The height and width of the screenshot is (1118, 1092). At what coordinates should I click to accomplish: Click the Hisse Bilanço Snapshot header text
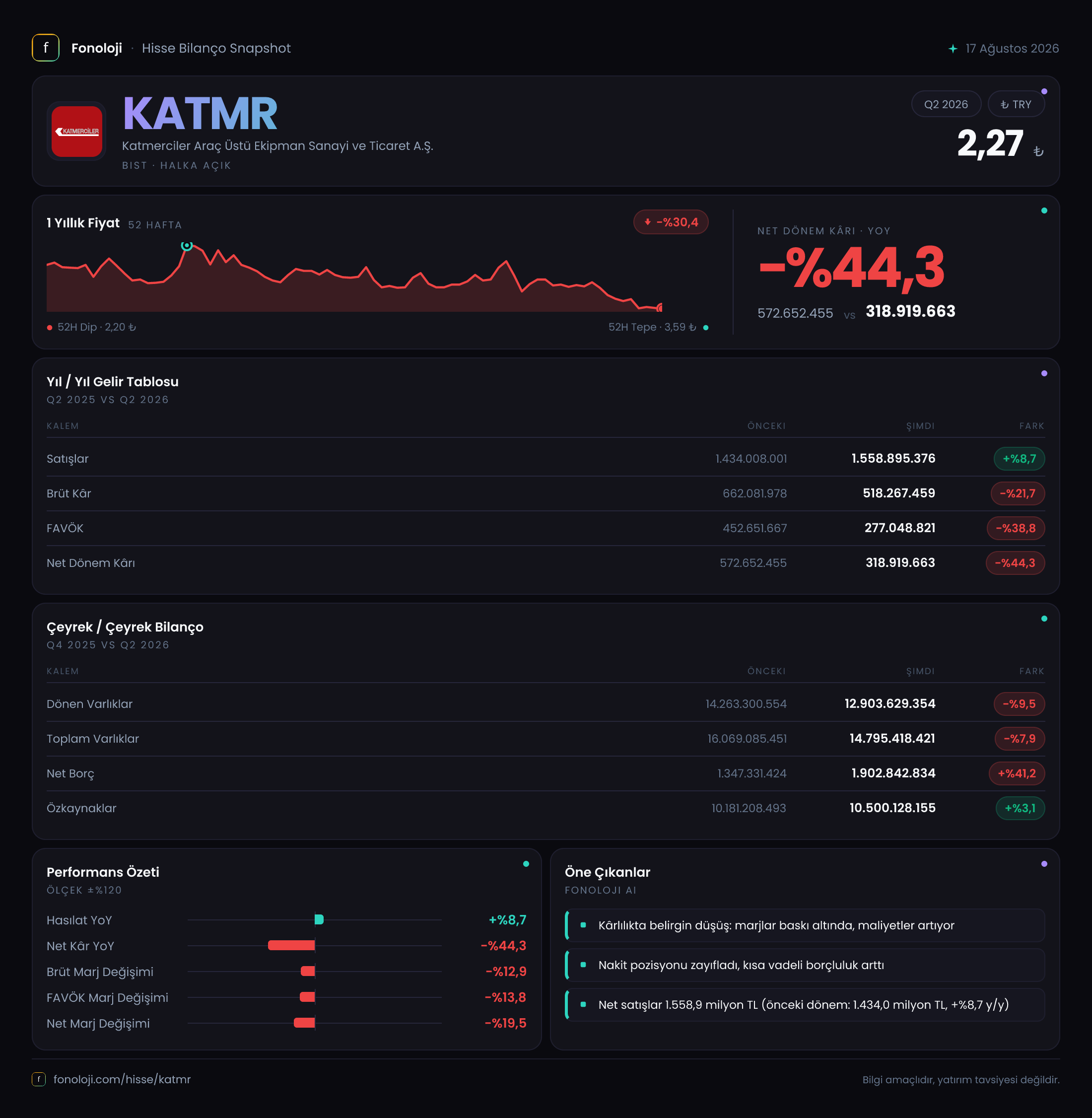click(216, 48)
